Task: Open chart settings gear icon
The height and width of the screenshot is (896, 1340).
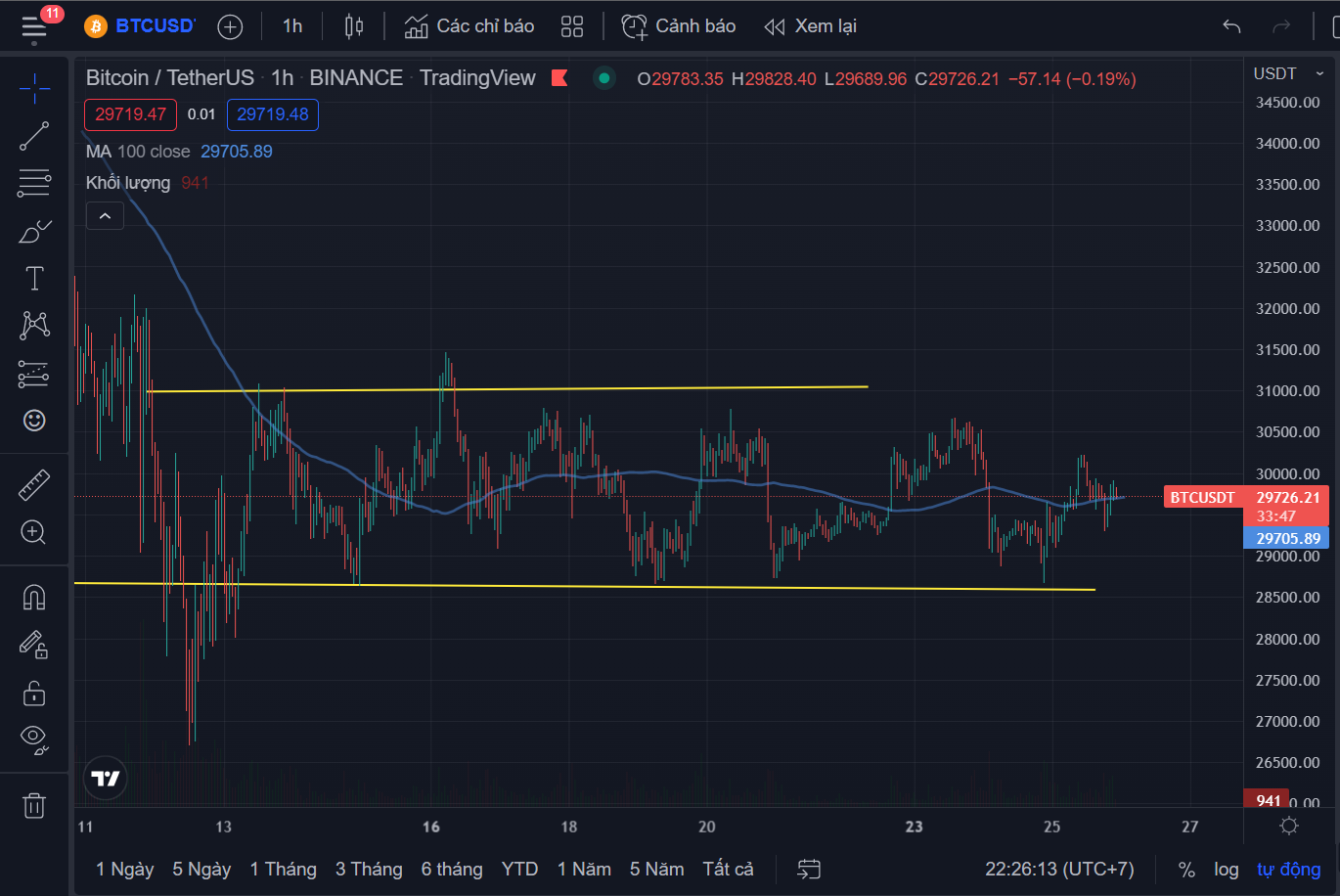Action: pyautogui.click(x=1289, y=827)
